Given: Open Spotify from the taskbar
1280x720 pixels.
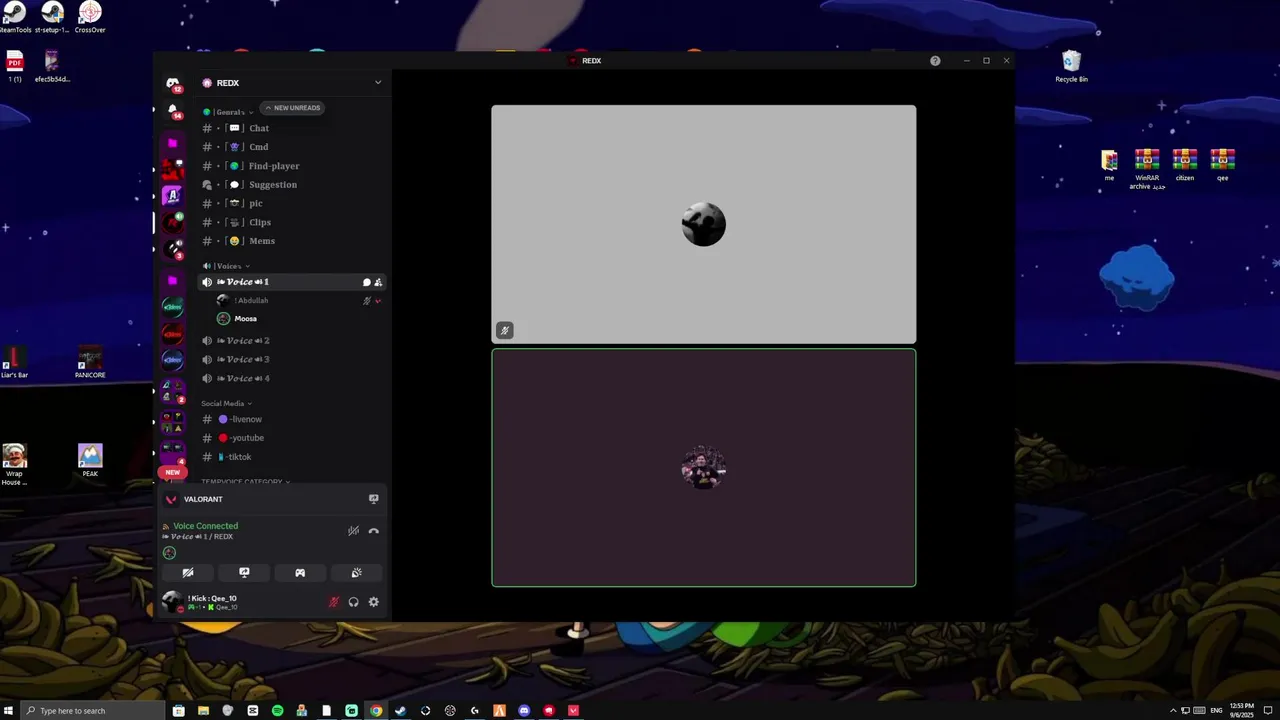Looking at the screenshot, I should [x=277, y=711].
